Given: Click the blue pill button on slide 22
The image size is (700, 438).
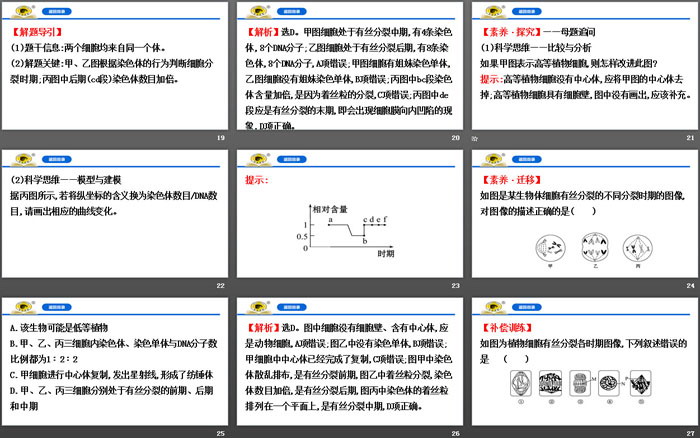Looking at the screenshot, I should tap(57, 159).
